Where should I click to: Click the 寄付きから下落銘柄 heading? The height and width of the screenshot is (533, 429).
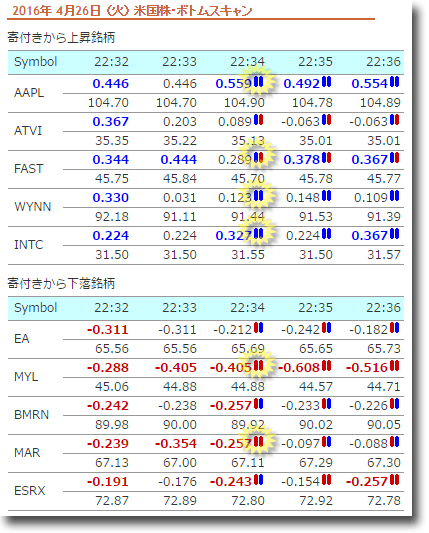(61, 283)
